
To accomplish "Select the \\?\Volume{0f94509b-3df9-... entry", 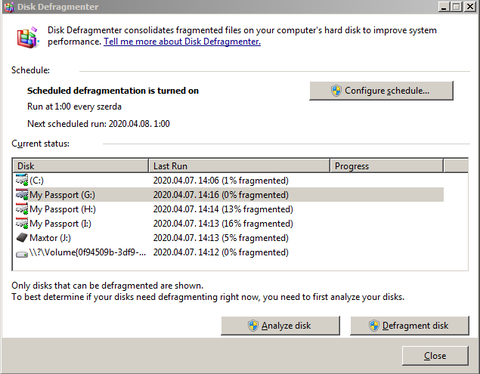I will 228,252.
